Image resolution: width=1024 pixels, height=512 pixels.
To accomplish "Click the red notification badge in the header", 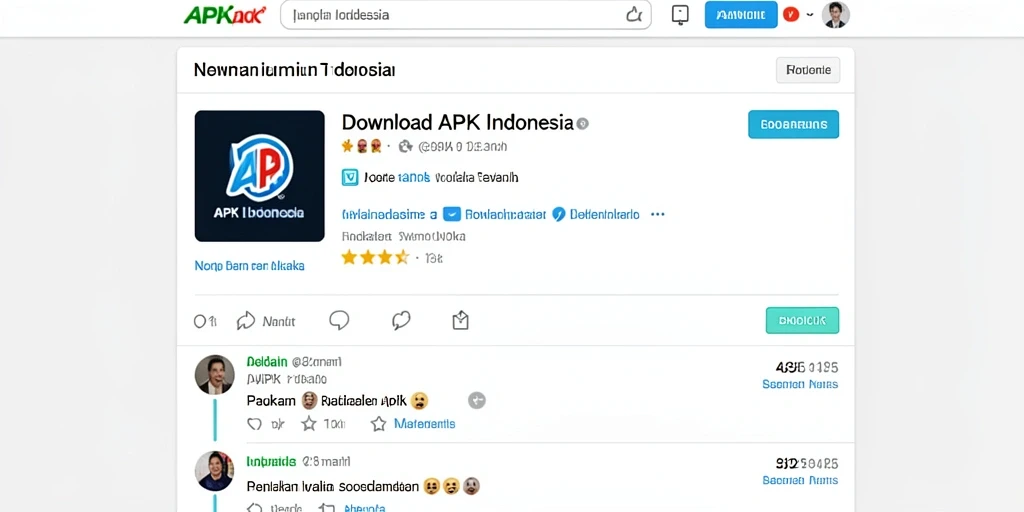I will click(791, 14).
